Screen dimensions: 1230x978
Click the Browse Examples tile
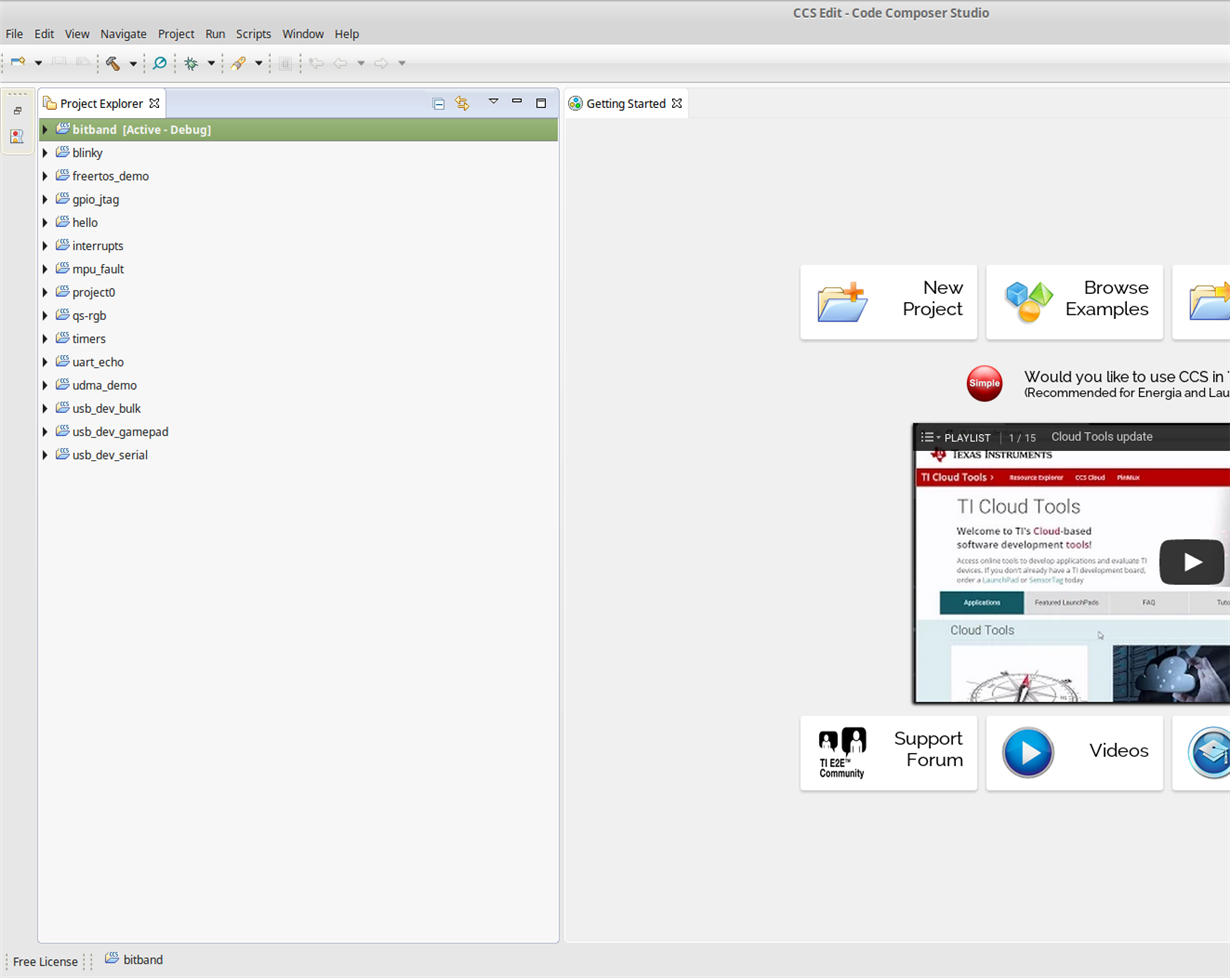1075,302
